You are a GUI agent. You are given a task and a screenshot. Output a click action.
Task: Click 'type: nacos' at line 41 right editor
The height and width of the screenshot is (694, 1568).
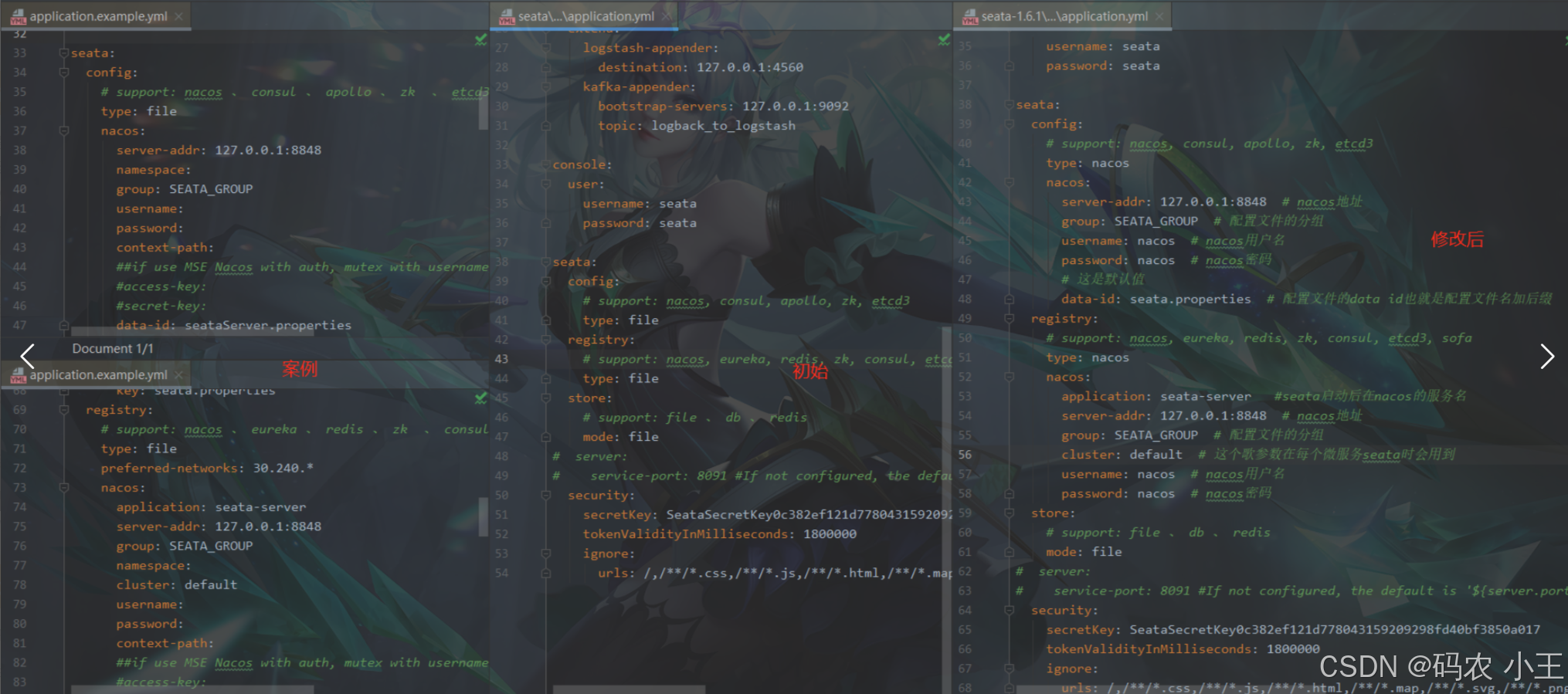(x=1088, y=164)
